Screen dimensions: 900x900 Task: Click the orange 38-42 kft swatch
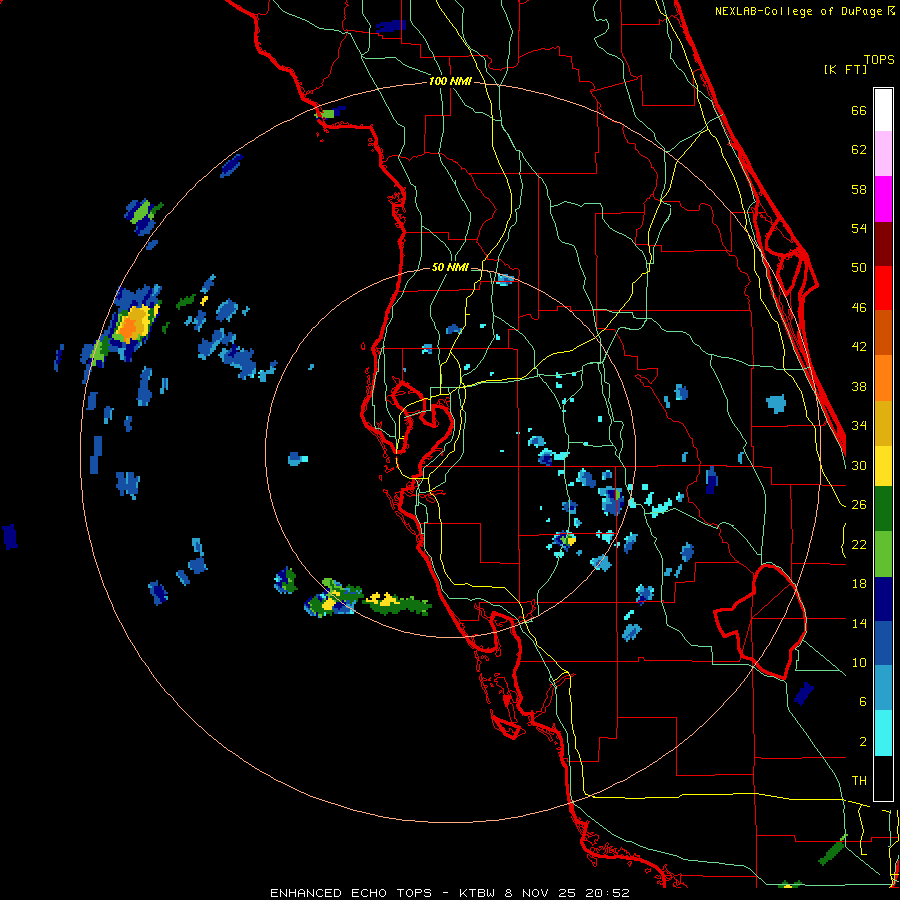coord(883,378)
